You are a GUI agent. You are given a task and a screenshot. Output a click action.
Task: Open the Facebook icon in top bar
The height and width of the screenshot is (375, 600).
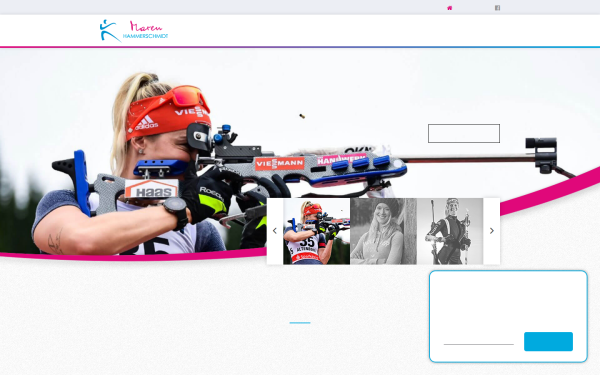tap(497, 8)
